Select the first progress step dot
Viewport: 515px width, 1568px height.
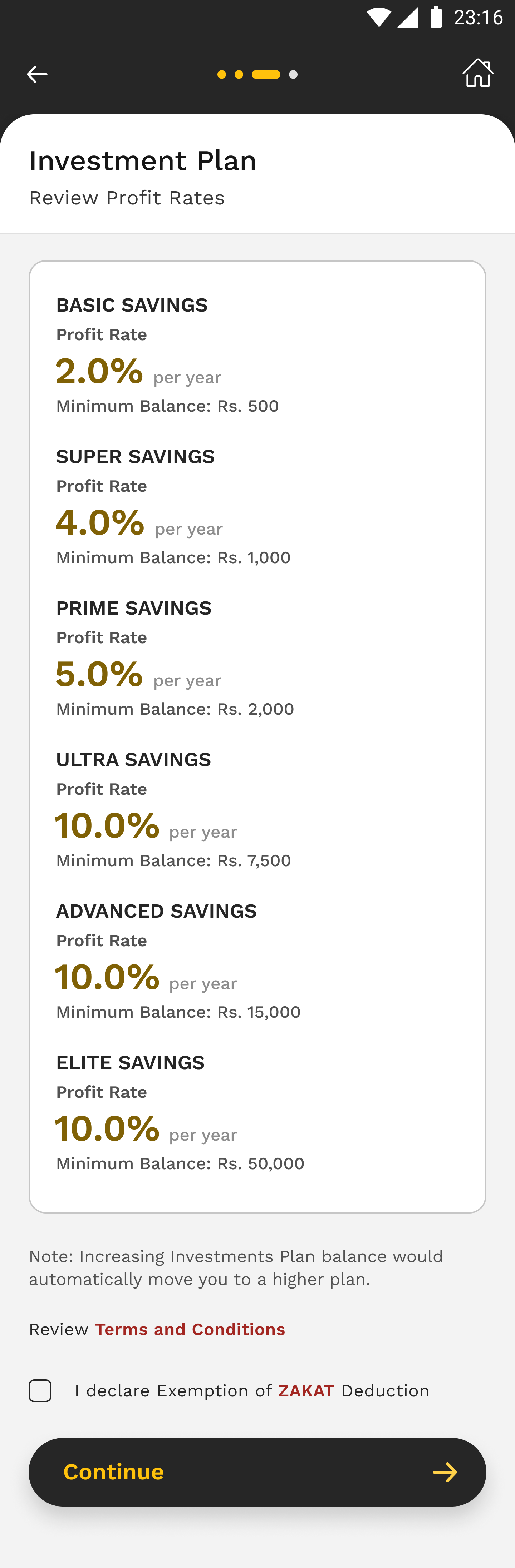coord(222,74)
